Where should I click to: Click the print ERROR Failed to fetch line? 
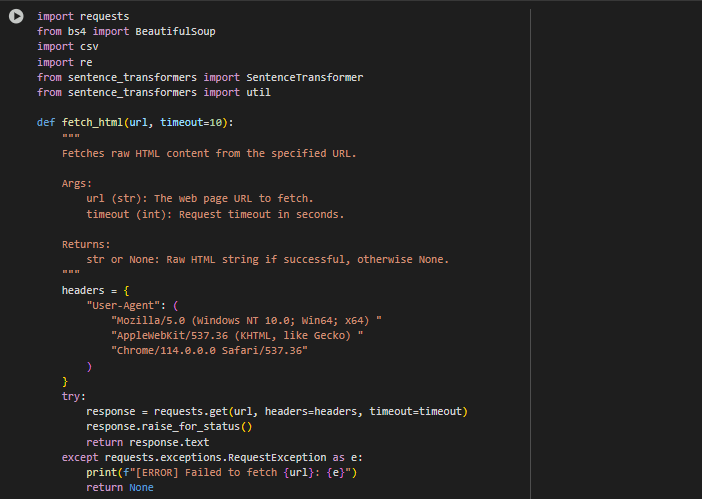[x=222, y=473]
